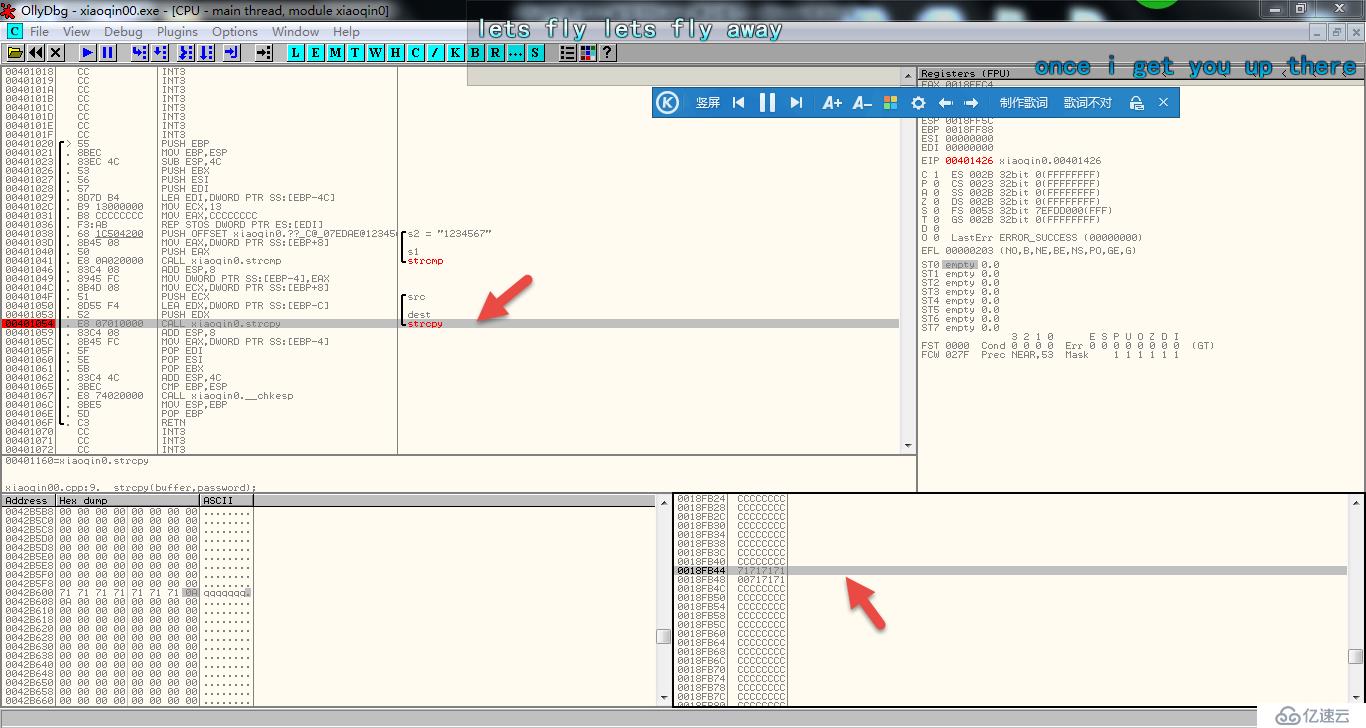Click the Step into toolbar icon

pos(139,52)
